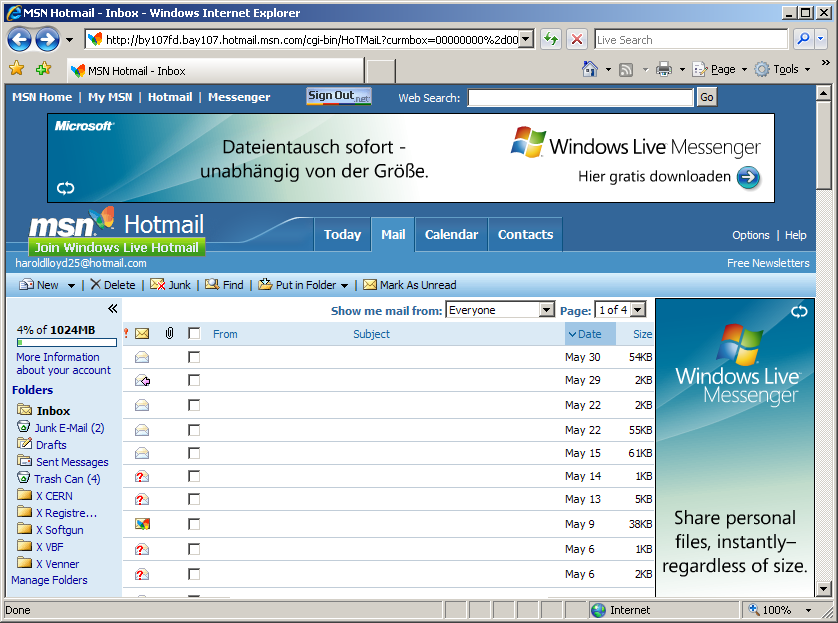Click Put in Folder in the toolbar
This screenshot has width=838, height=623.
(x=298, y=285)
